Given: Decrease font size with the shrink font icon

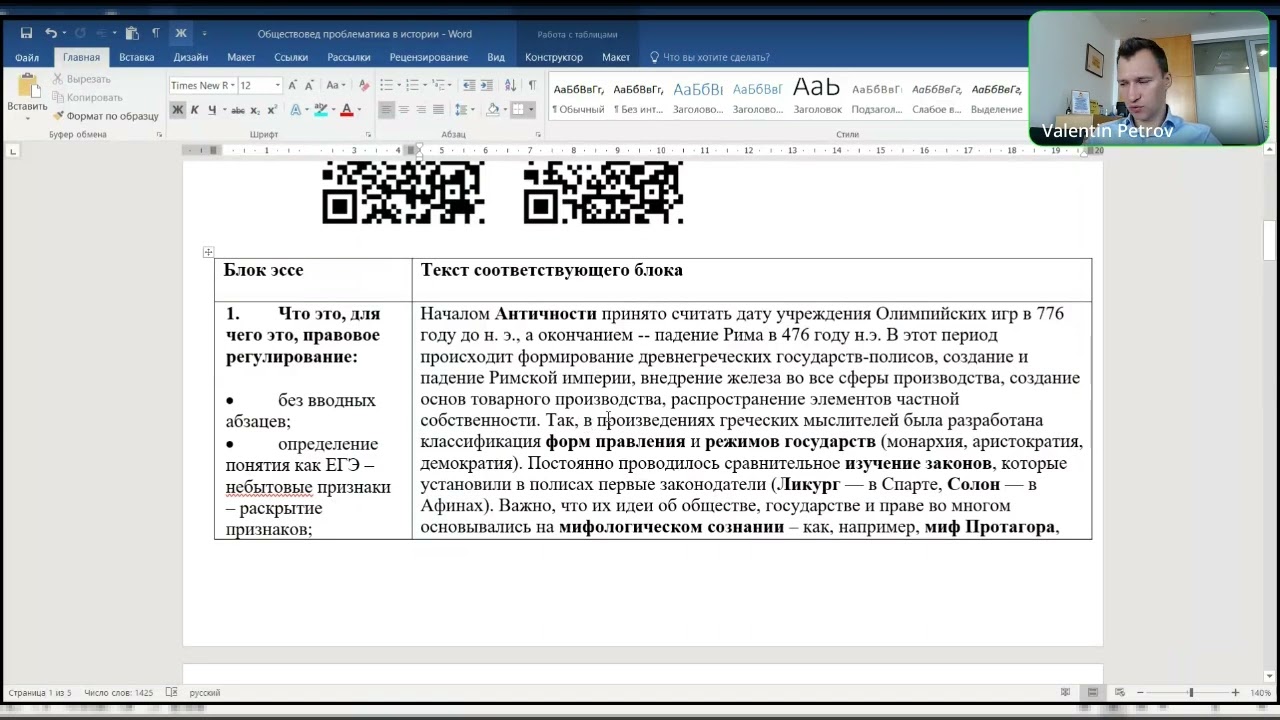Looking at the screenshot, I should (x=310, y=85).
